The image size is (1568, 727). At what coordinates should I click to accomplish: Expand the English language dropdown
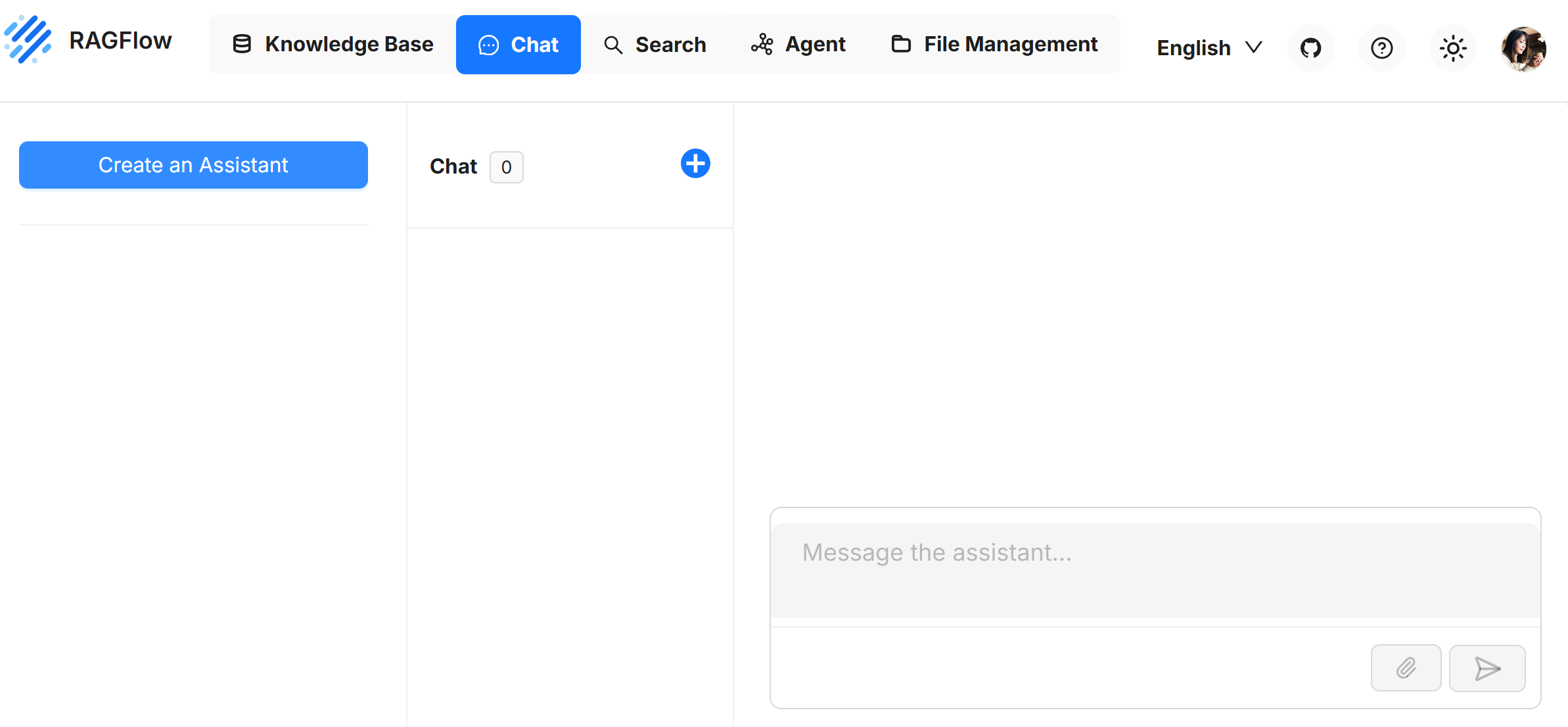[x=1193, y=48]
